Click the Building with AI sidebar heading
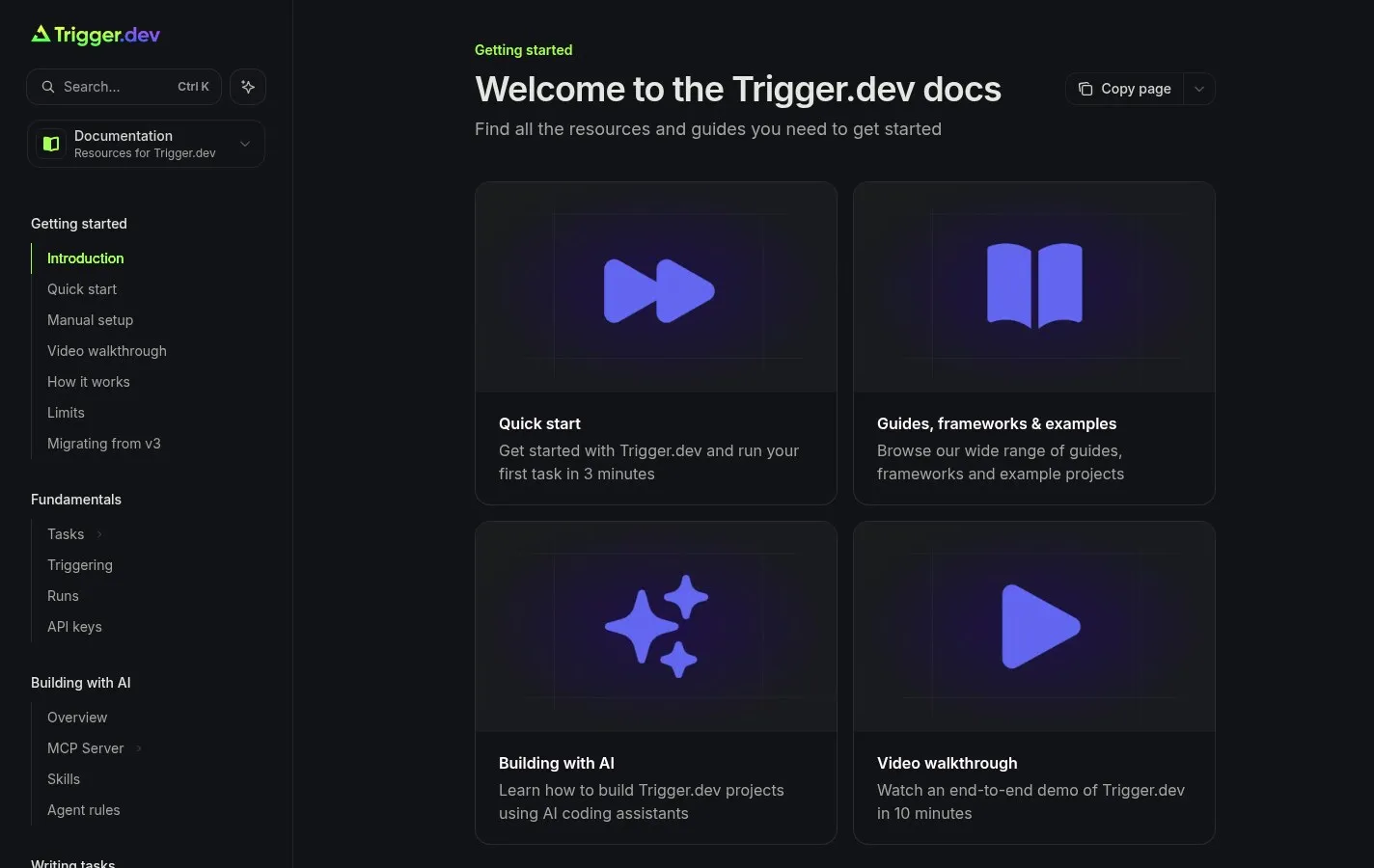The width and height of the screenshot is (1374, 868). click(81, 683)
